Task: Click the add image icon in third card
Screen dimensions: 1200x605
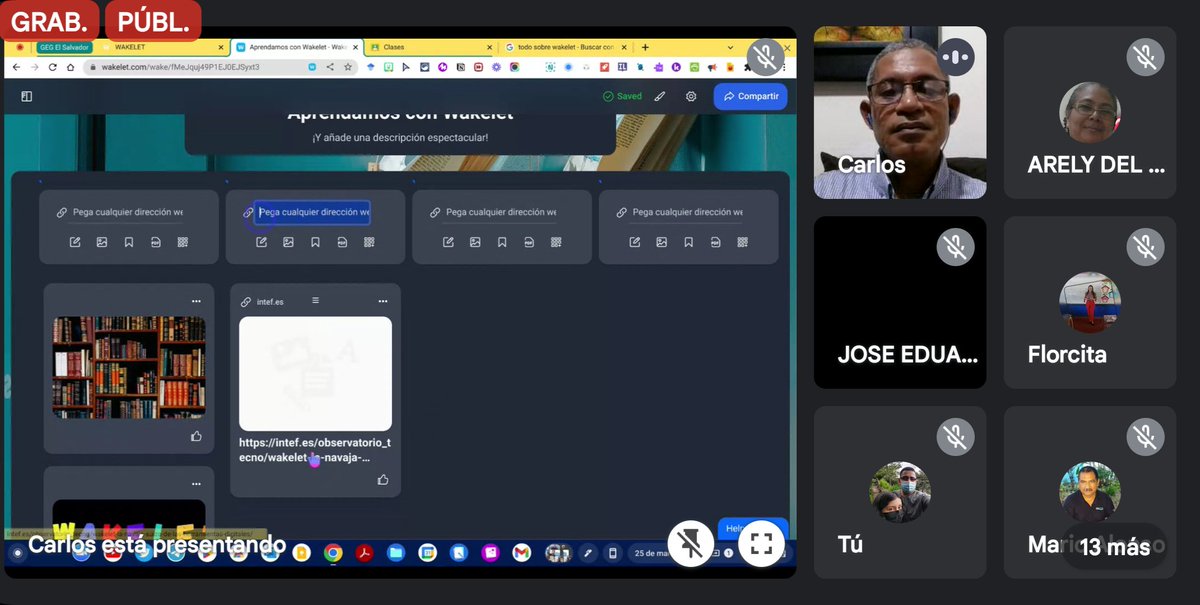Action: pyautogui.click(x=475, y=242)
